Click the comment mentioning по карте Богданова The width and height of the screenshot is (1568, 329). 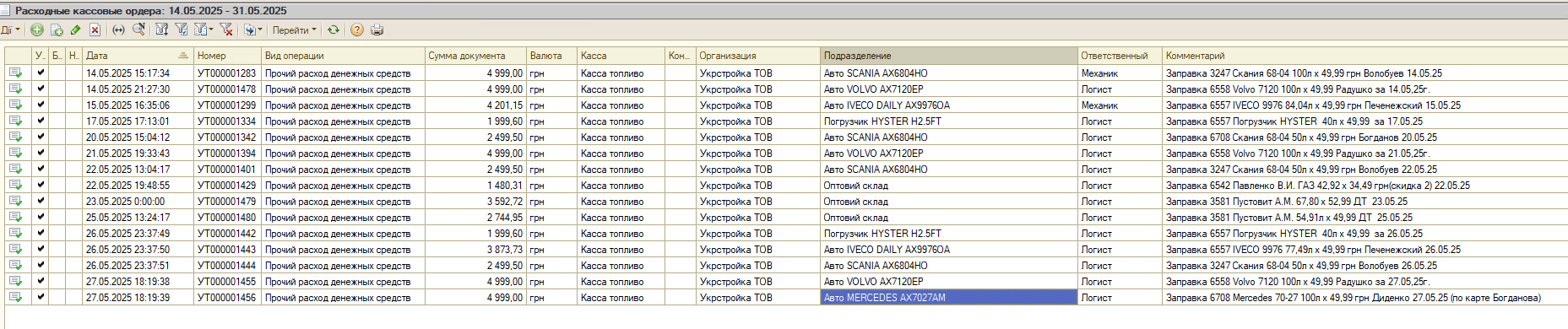click(1365, 297)
